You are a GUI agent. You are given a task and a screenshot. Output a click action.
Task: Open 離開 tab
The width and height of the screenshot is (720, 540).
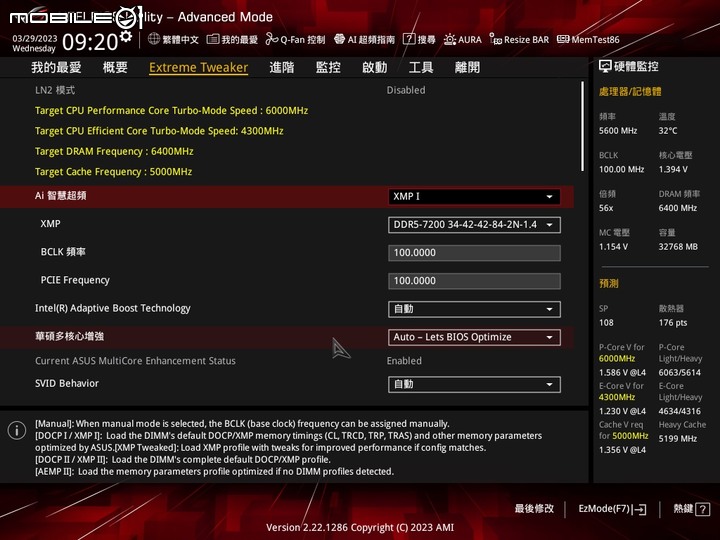tap(467, 68)
